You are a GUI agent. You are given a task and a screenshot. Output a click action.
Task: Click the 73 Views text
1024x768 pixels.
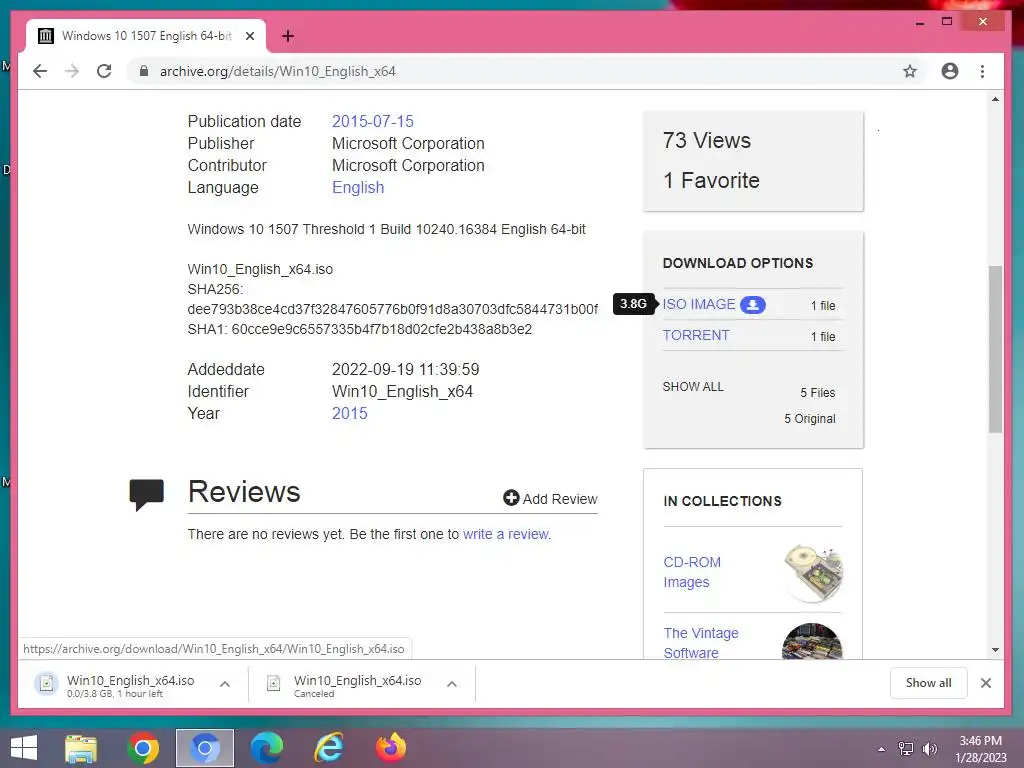click(x=707, y=140)
